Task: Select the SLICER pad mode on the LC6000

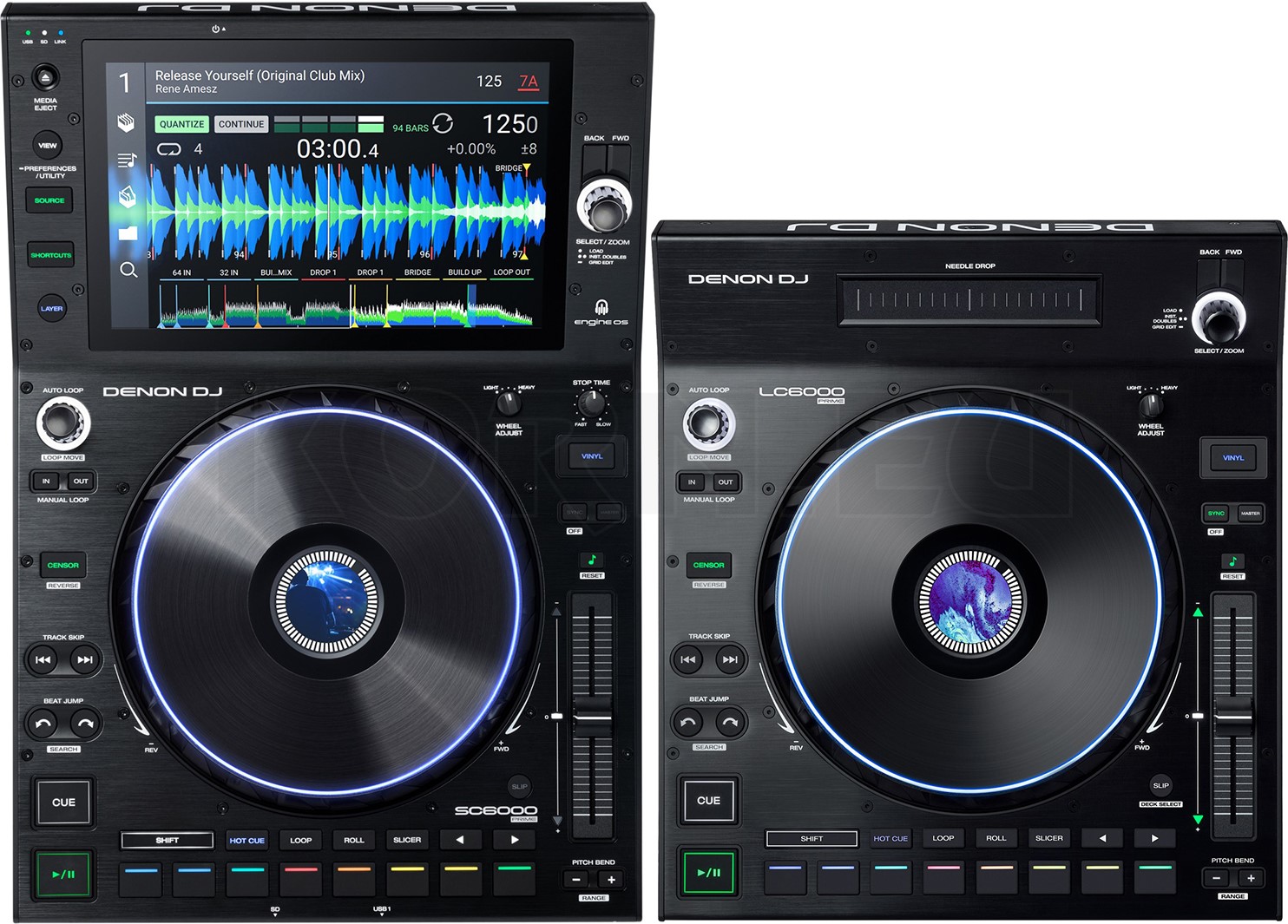Action: click(1048, 838)
